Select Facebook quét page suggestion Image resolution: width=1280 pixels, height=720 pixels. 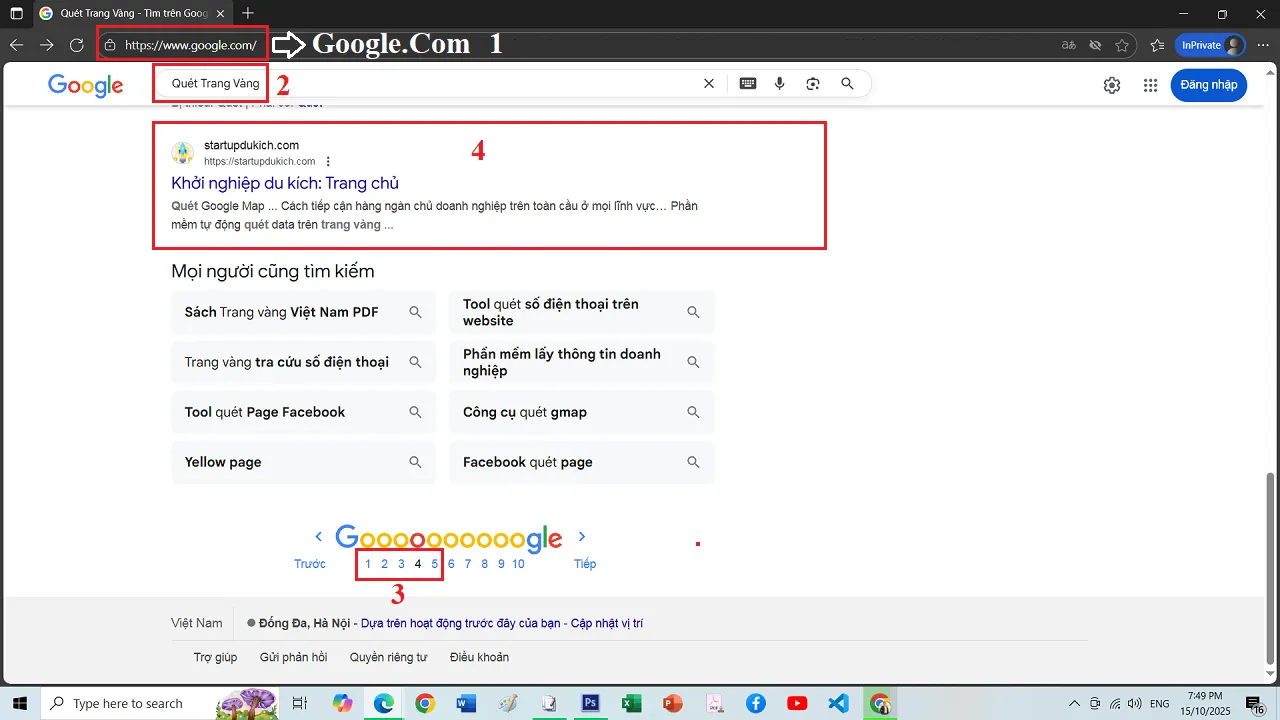pyautogui.click(x=582, y=462)
